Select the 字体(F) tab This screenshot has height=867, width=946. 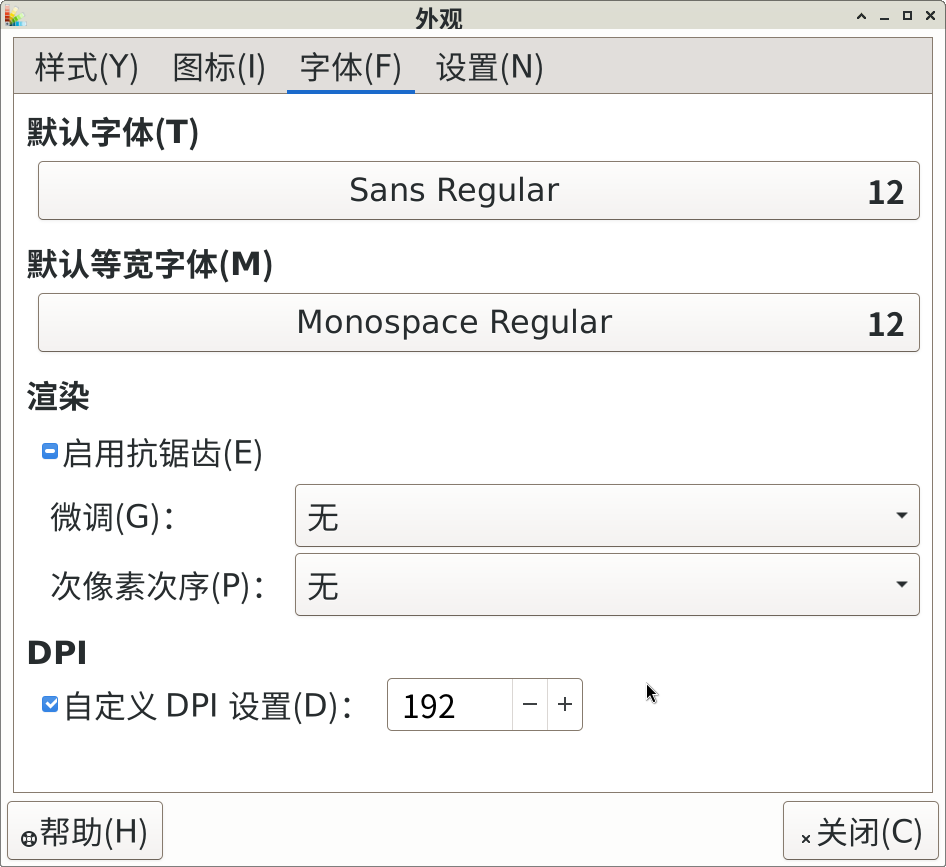[350, 68]
